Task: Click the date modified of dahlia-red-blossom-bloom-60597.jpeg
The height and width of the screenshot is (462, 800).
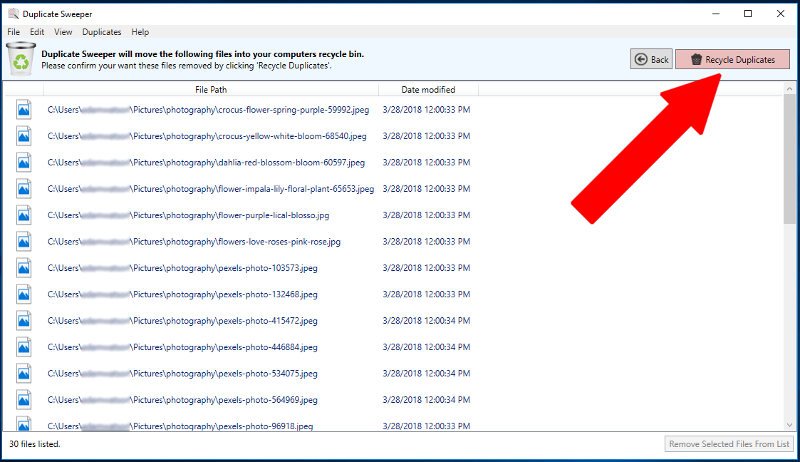Action: pyautogui.click(x=427, y=163)
